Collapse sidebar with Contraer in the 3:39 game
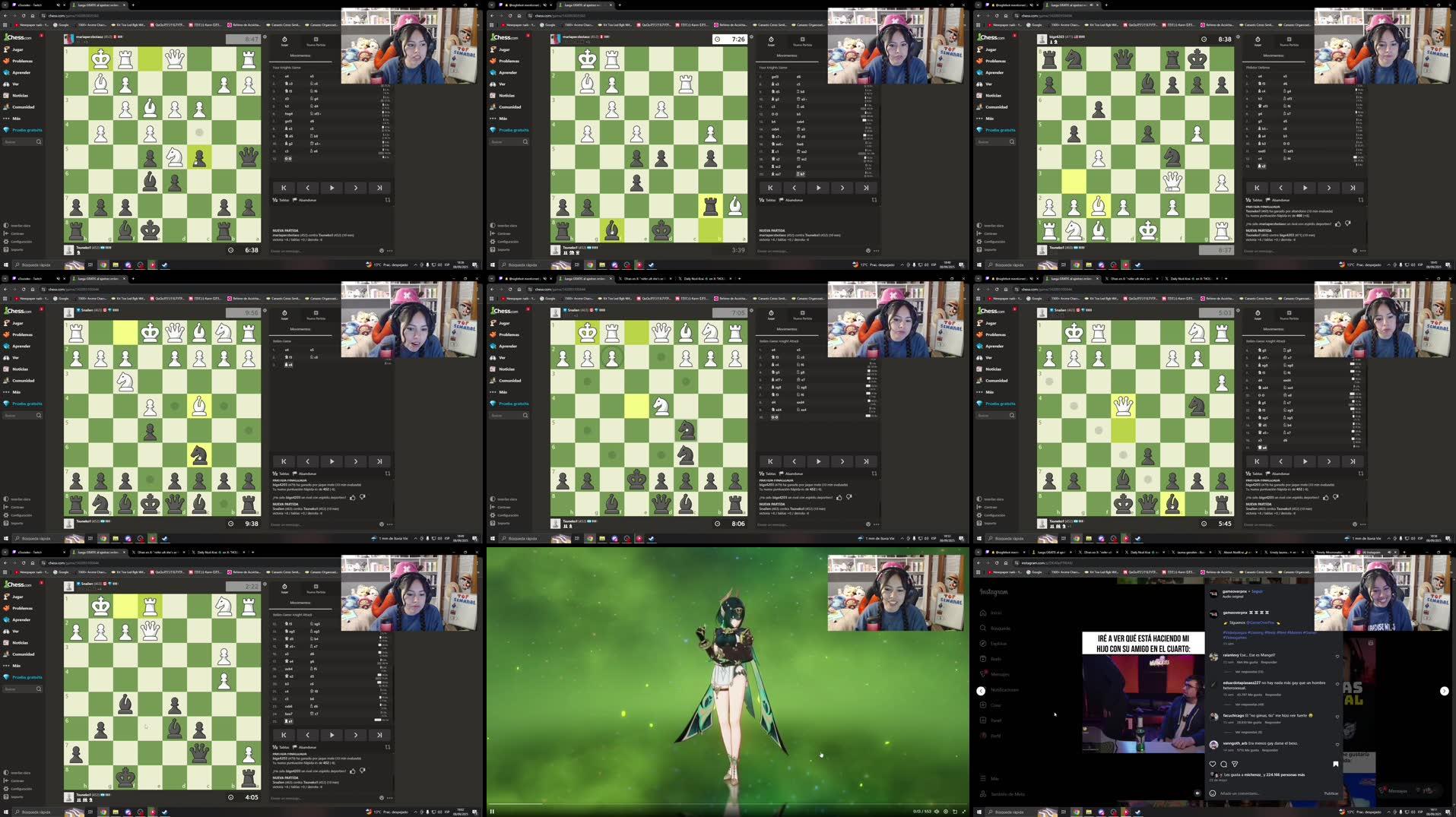Viewport: 1456px width, 817px height. pos(500,234)
